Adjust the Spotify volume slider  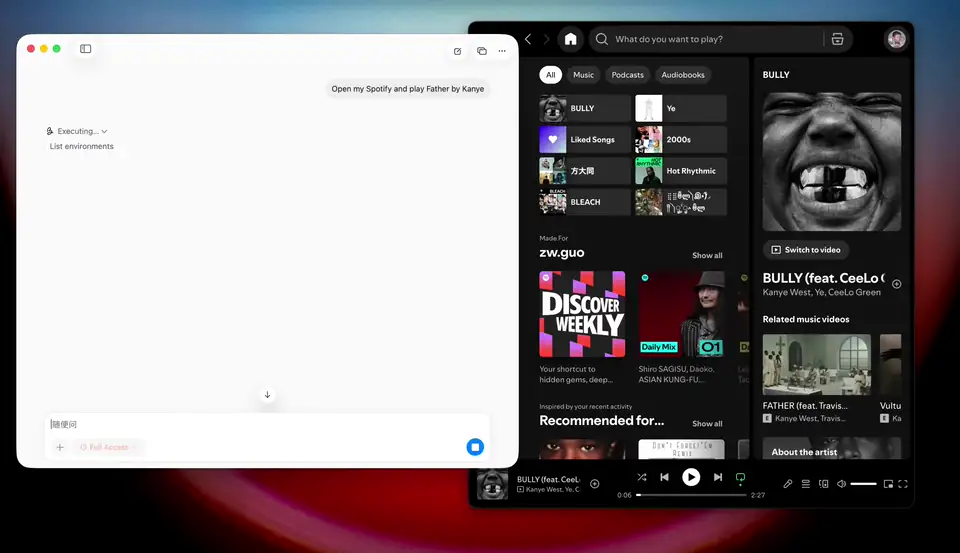tap(863, 484)
